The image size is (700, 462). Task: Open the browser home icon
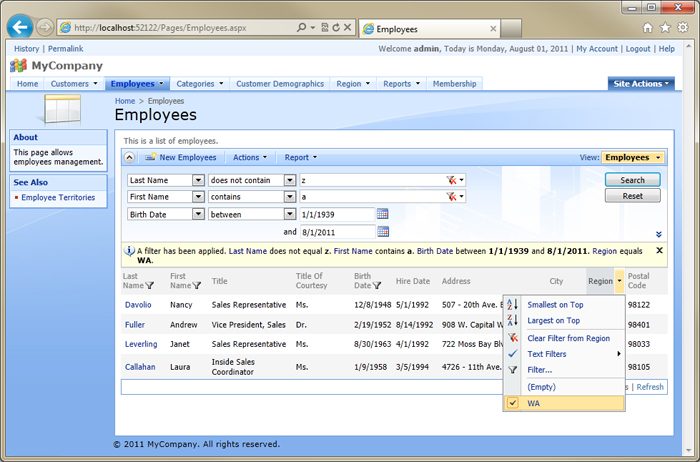(647, 28)
